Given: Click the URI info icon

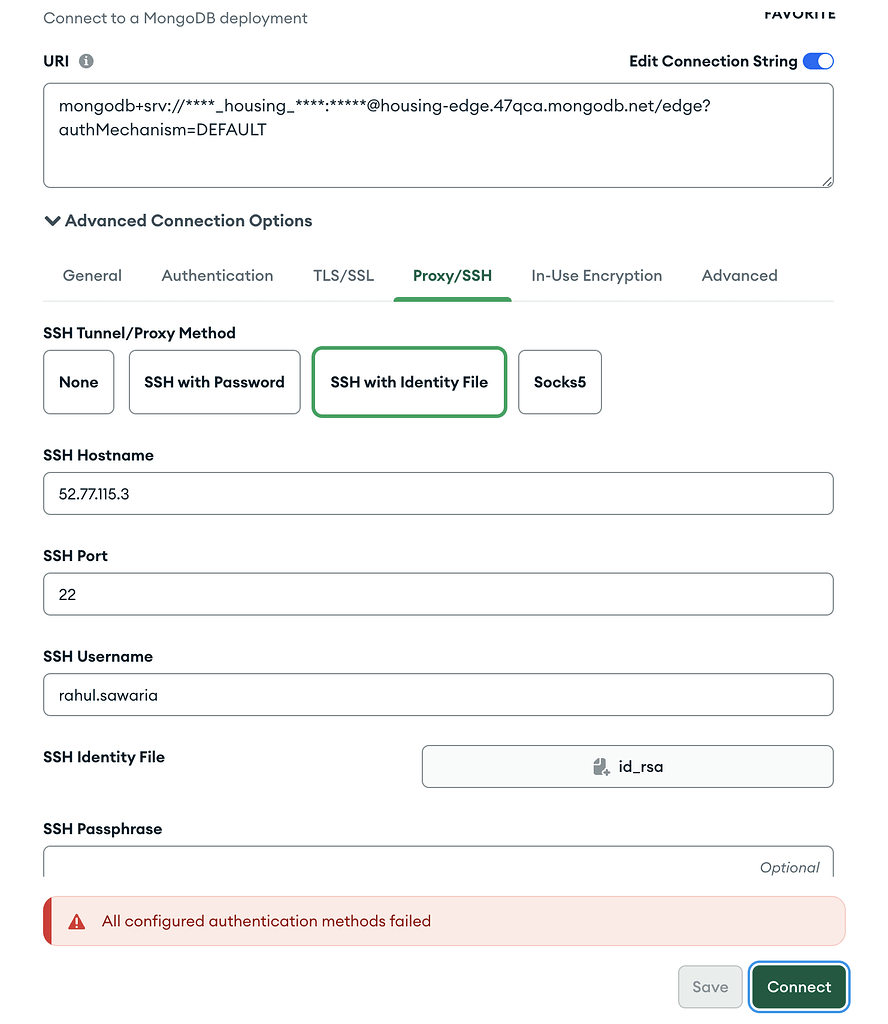Looking at the screenshot, I should point(86,61).
